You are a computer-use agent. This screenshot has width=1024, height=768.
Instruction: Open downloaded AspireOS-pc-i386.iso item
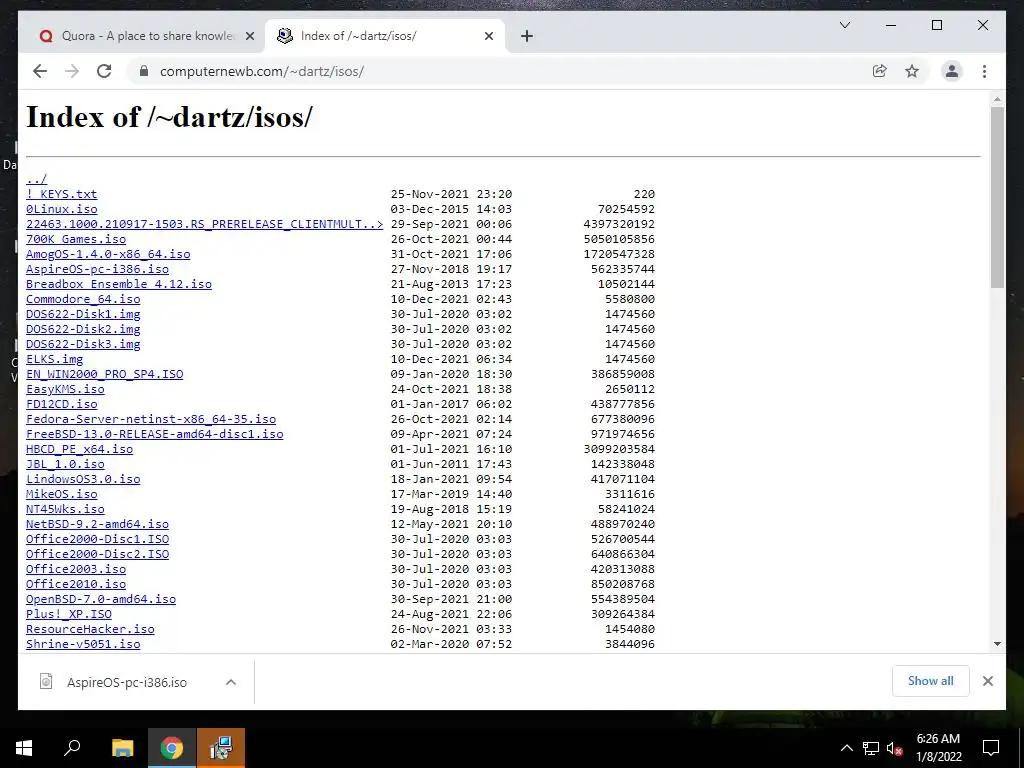(127, 682)
